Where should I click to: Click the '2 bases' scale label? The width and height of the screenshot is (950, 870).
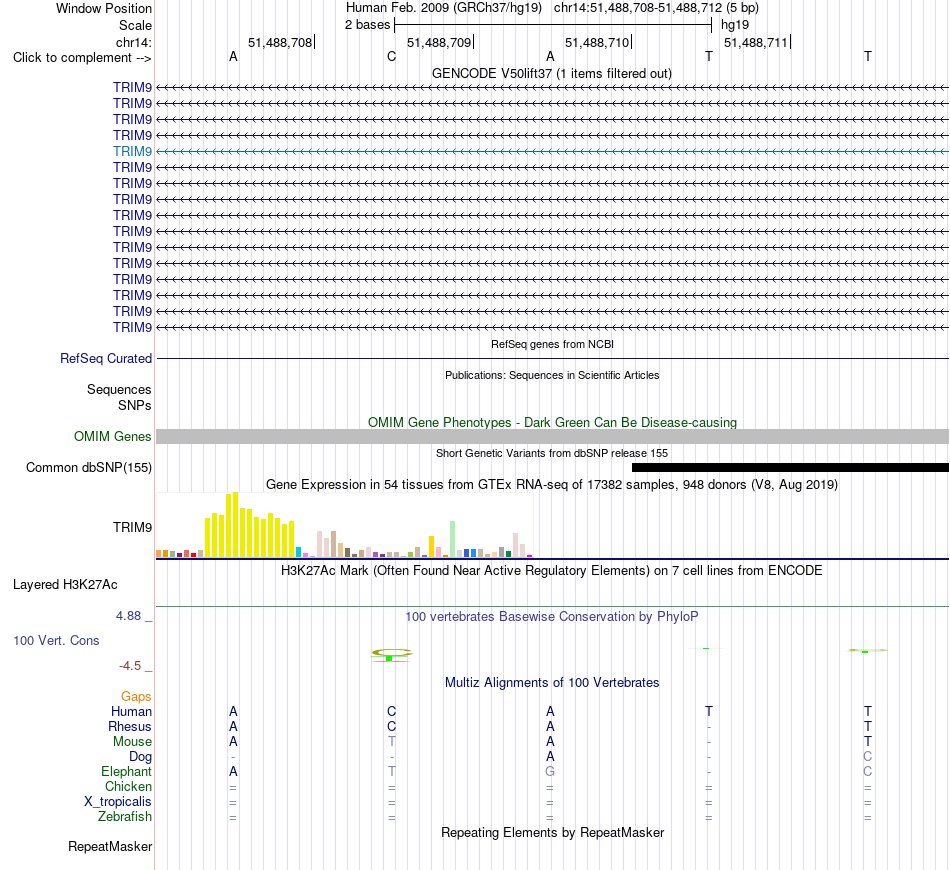[368, 25]
